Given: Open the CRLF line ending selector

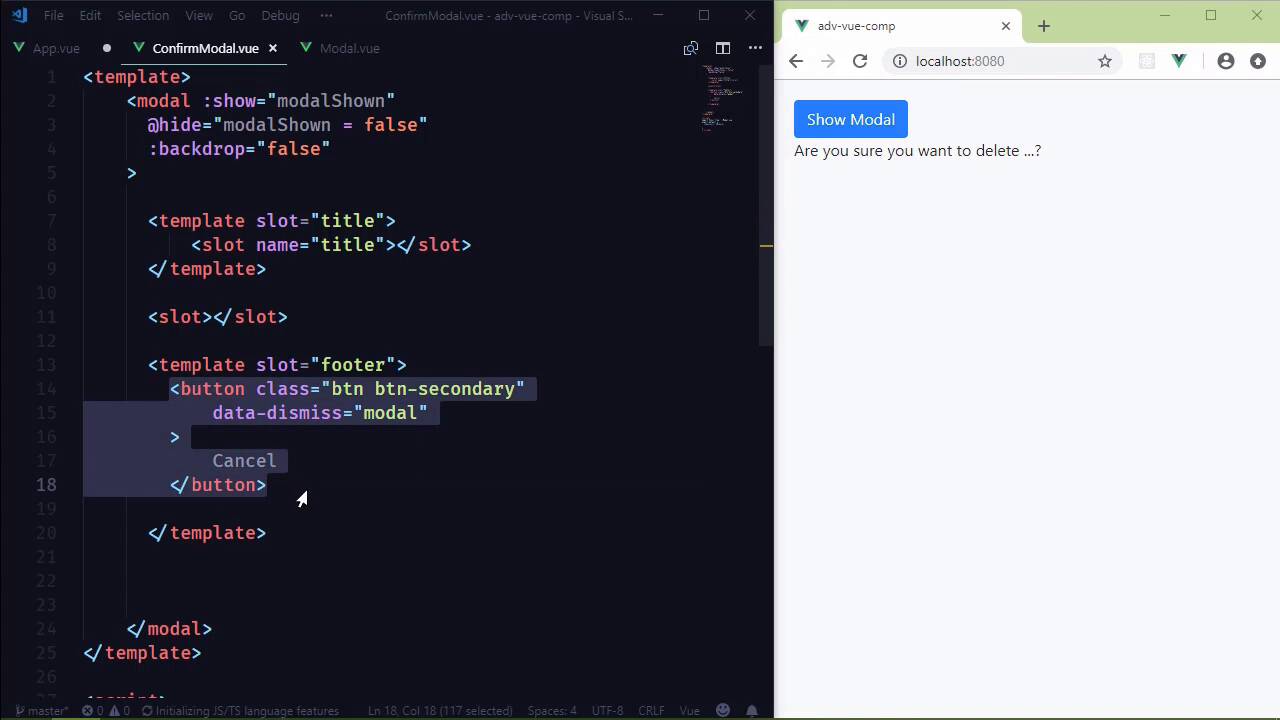Looking at the screenshot, I should (651, 711).
